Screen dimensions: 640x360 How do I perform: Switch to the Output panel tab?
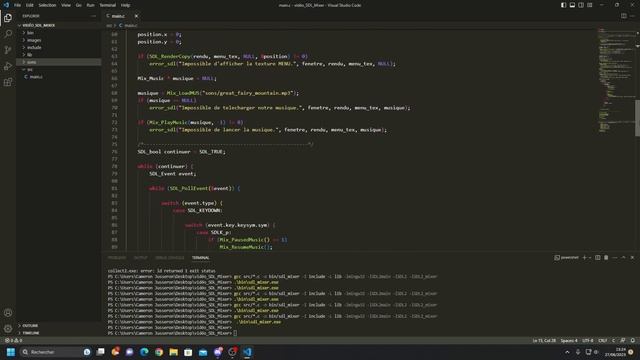(x=140, y=258)
